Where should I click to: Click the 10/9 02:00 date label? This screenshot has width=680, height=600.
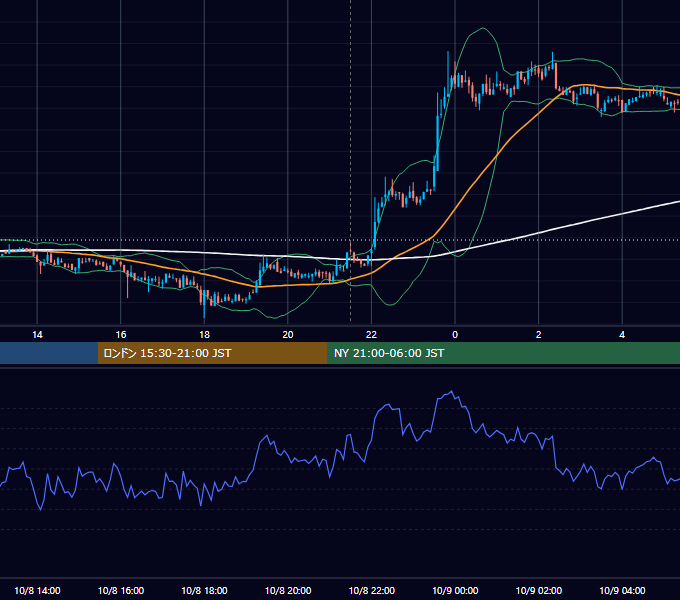539,590
